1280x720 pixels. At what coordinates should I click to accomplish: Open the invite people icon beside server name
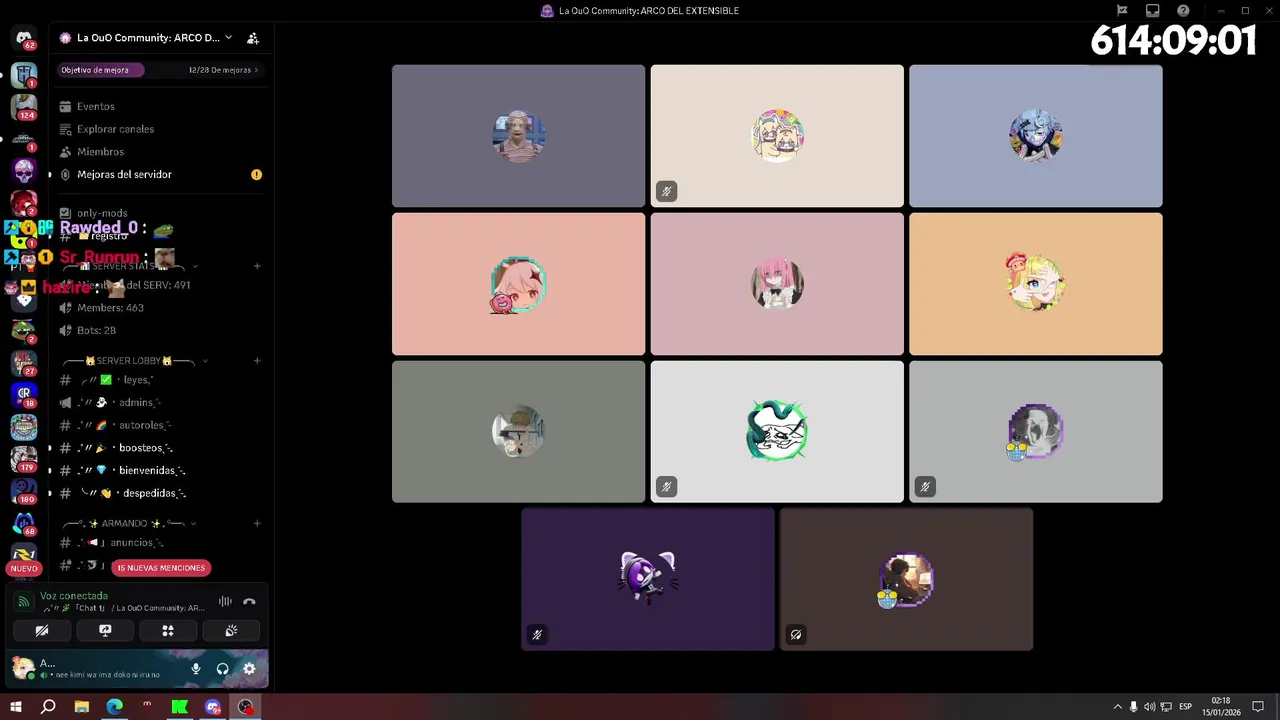pos(253,38)
